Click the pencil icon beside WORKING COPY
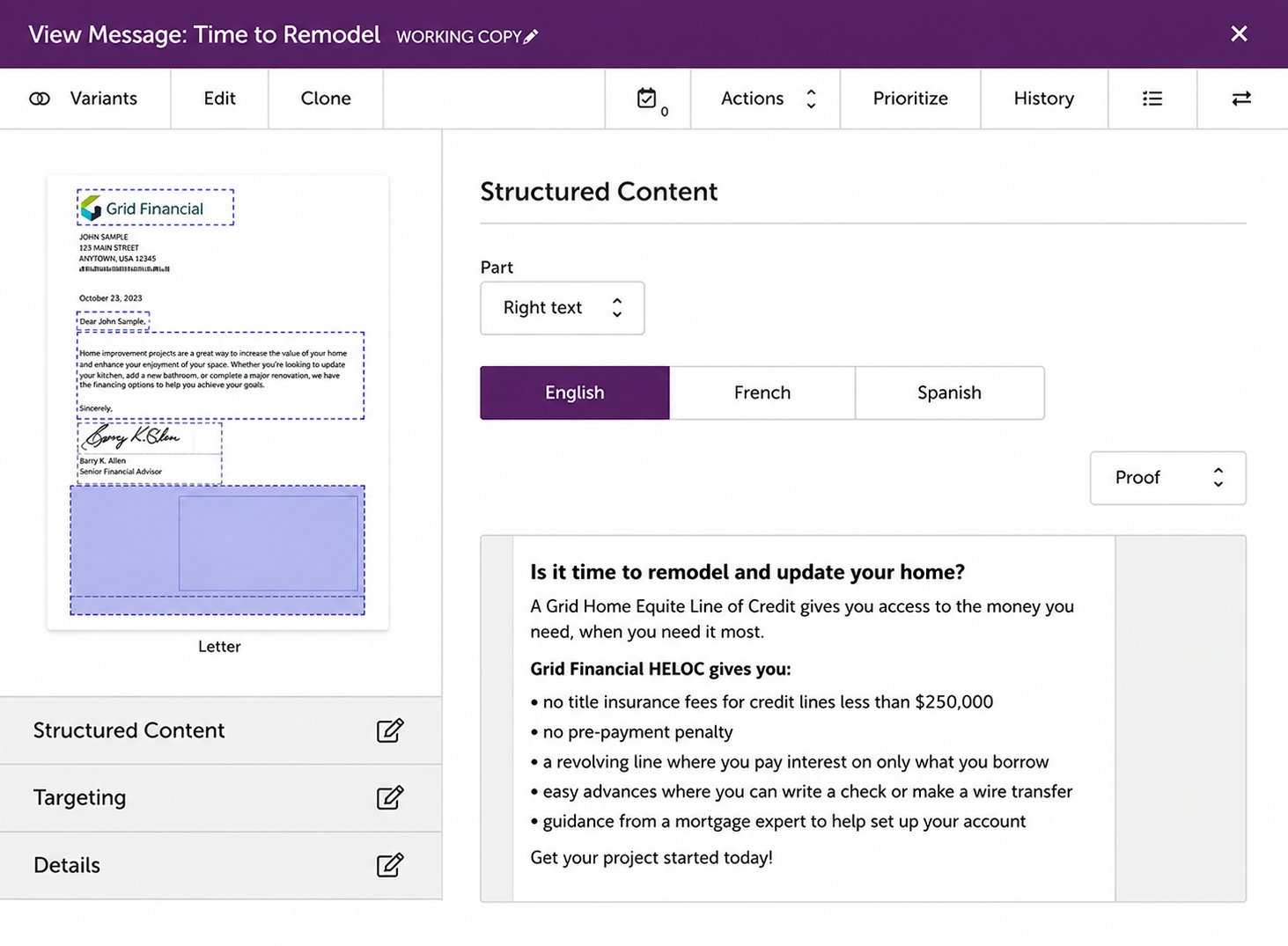This screenshot has width=1288, height=946. [530, 37]
